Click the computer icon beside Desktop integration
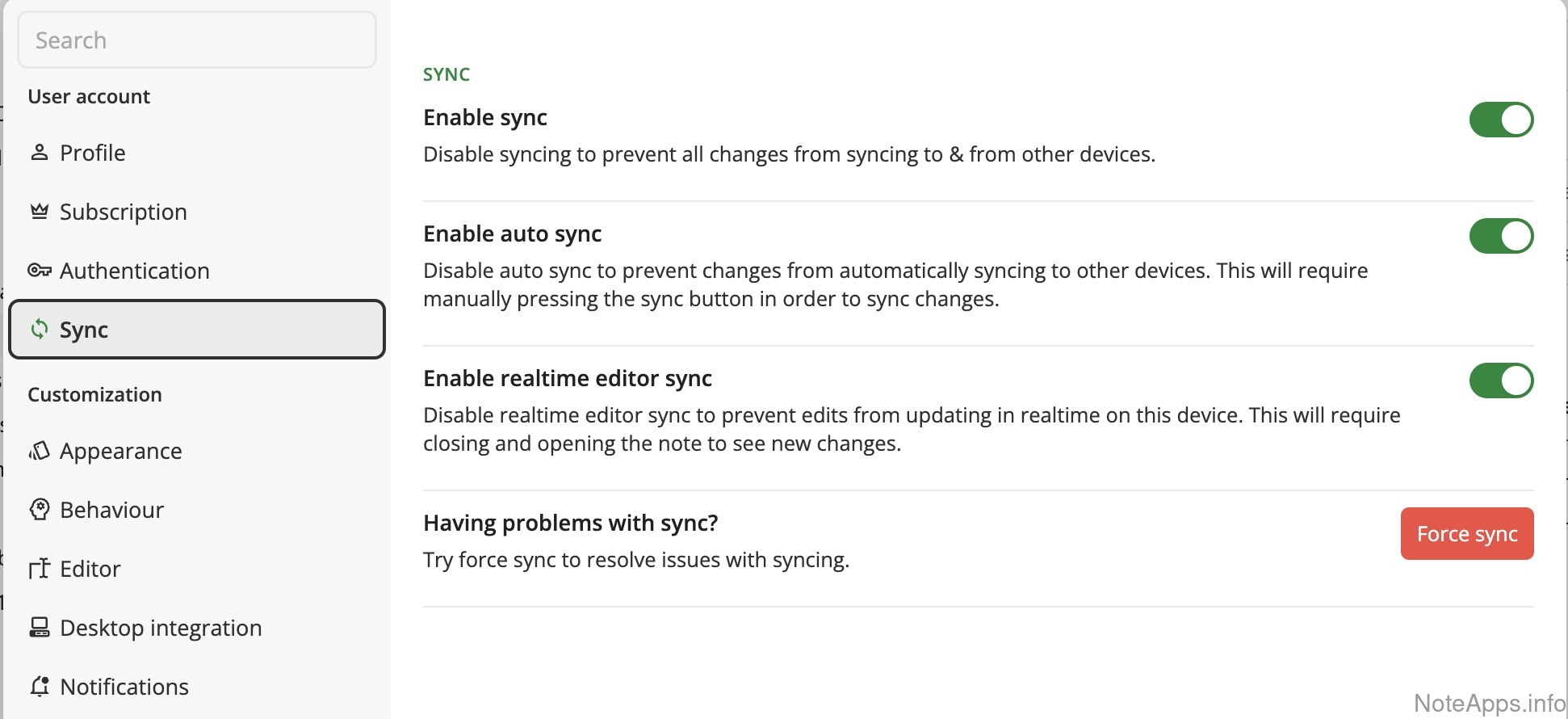 tap(39, 628)
